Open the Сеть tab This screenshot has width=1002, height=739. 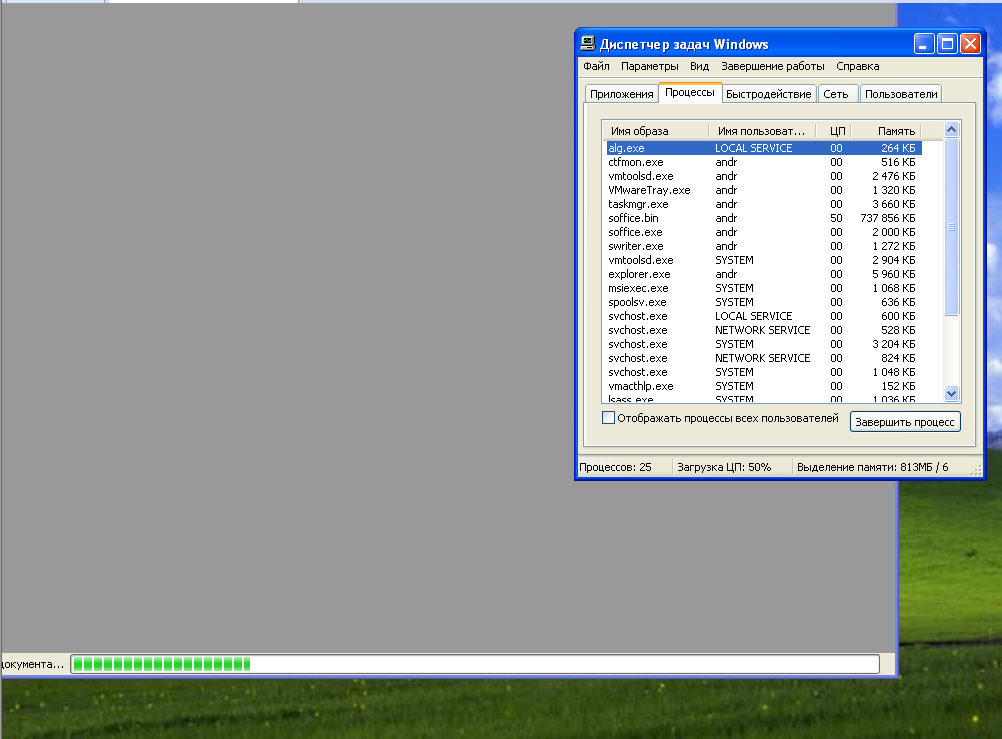[x=836, y=94]
